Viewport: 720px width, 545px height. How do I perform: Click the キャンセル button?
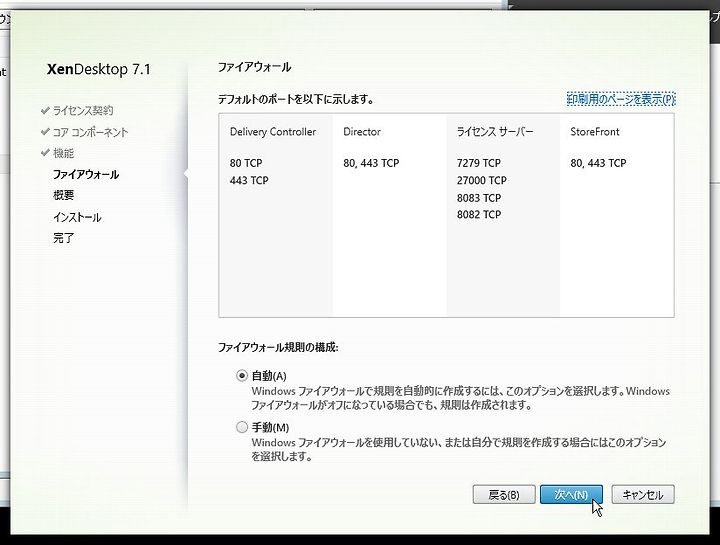click(x=643, y=494)
